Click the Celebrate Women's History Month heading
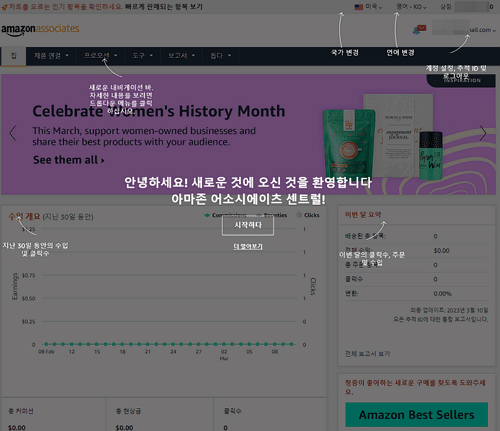500x431 pixels. pyautogui.click(x=159, y=111)
